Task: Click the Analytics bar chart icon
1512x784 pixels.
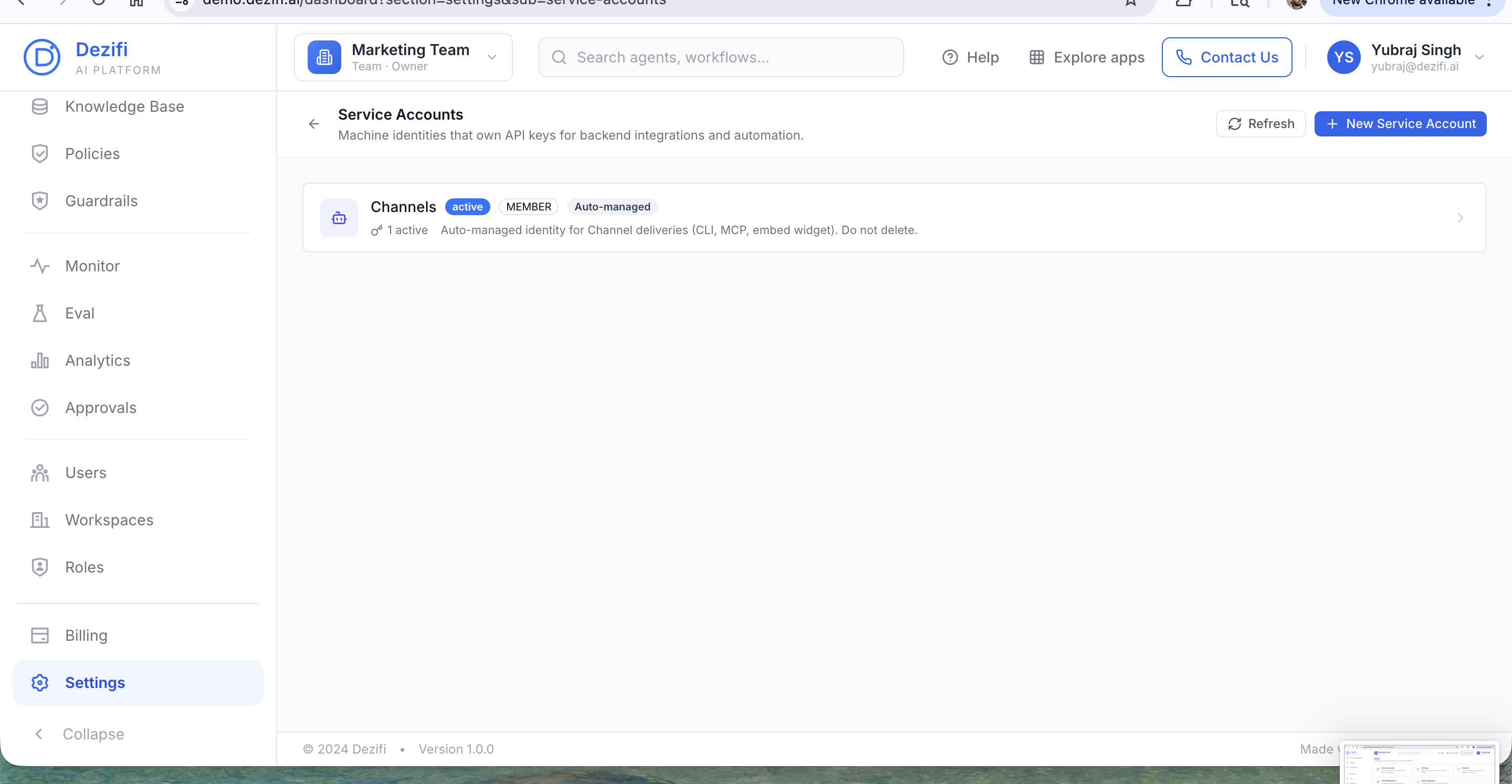Action: 39,361
